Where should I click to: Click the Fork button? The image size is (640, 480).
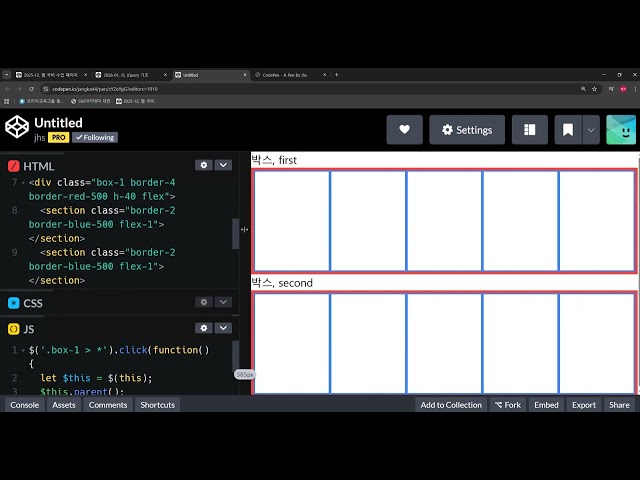[x=507, y=405]
